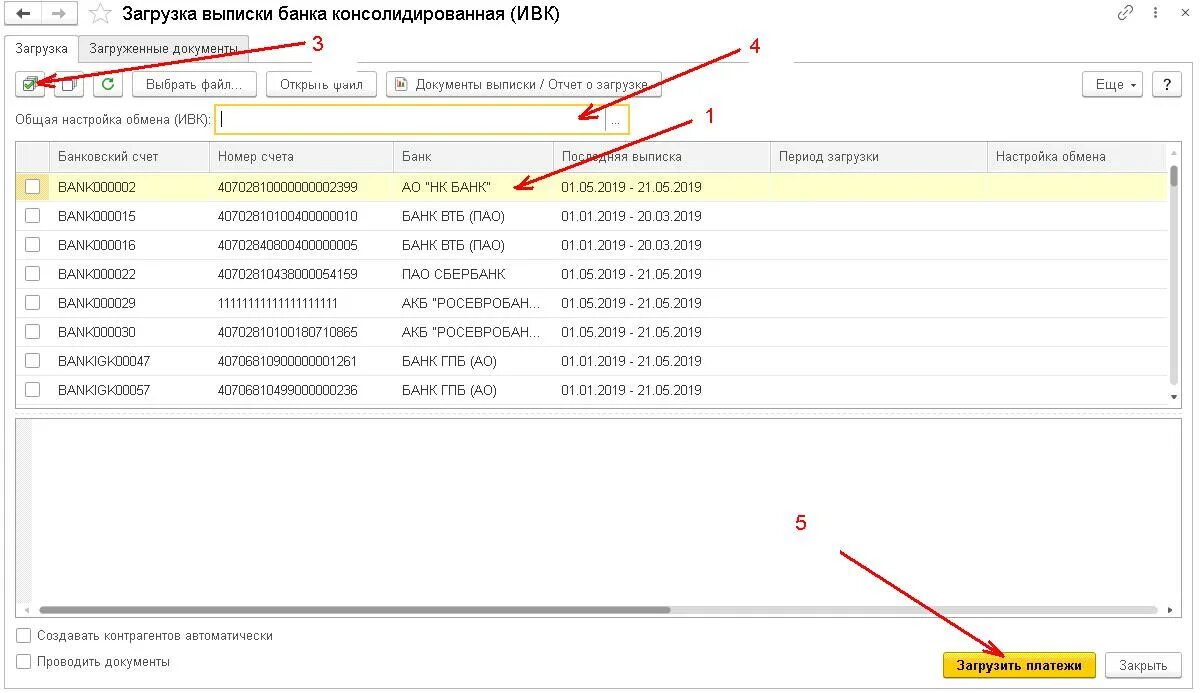Enable 'Создавать контрагентов автоматически' checkbox
1202x693 pixels.
point(23,636)
